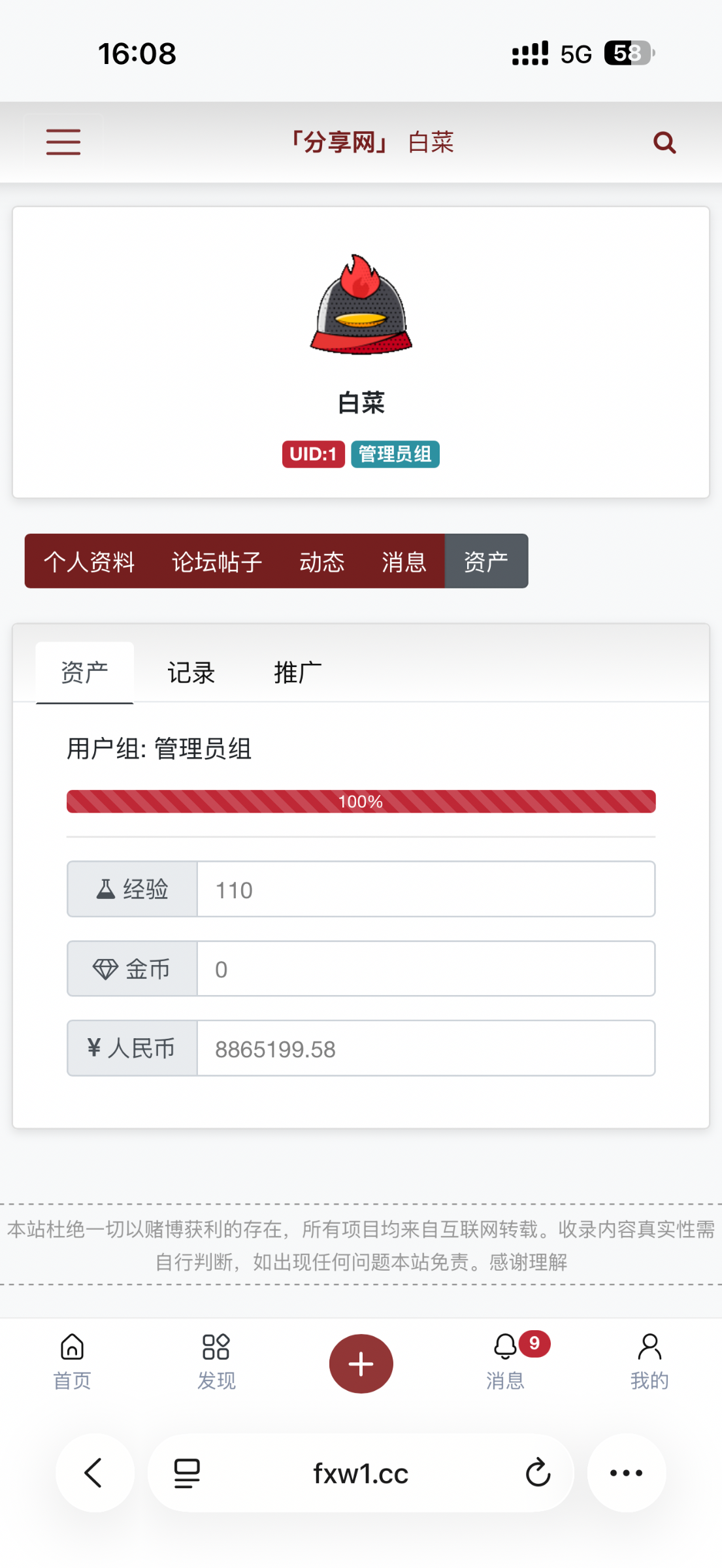Viewport: 722px width, 1568px height.
Task: Open the hamburger menu icon
Action: [x=63, y=142]
